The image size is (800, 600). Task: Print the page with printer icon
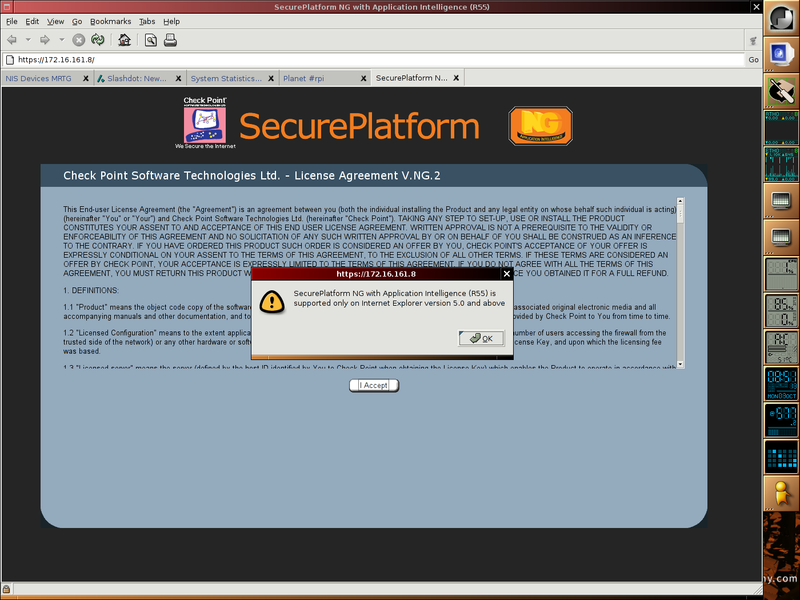[x=170, y=40]
